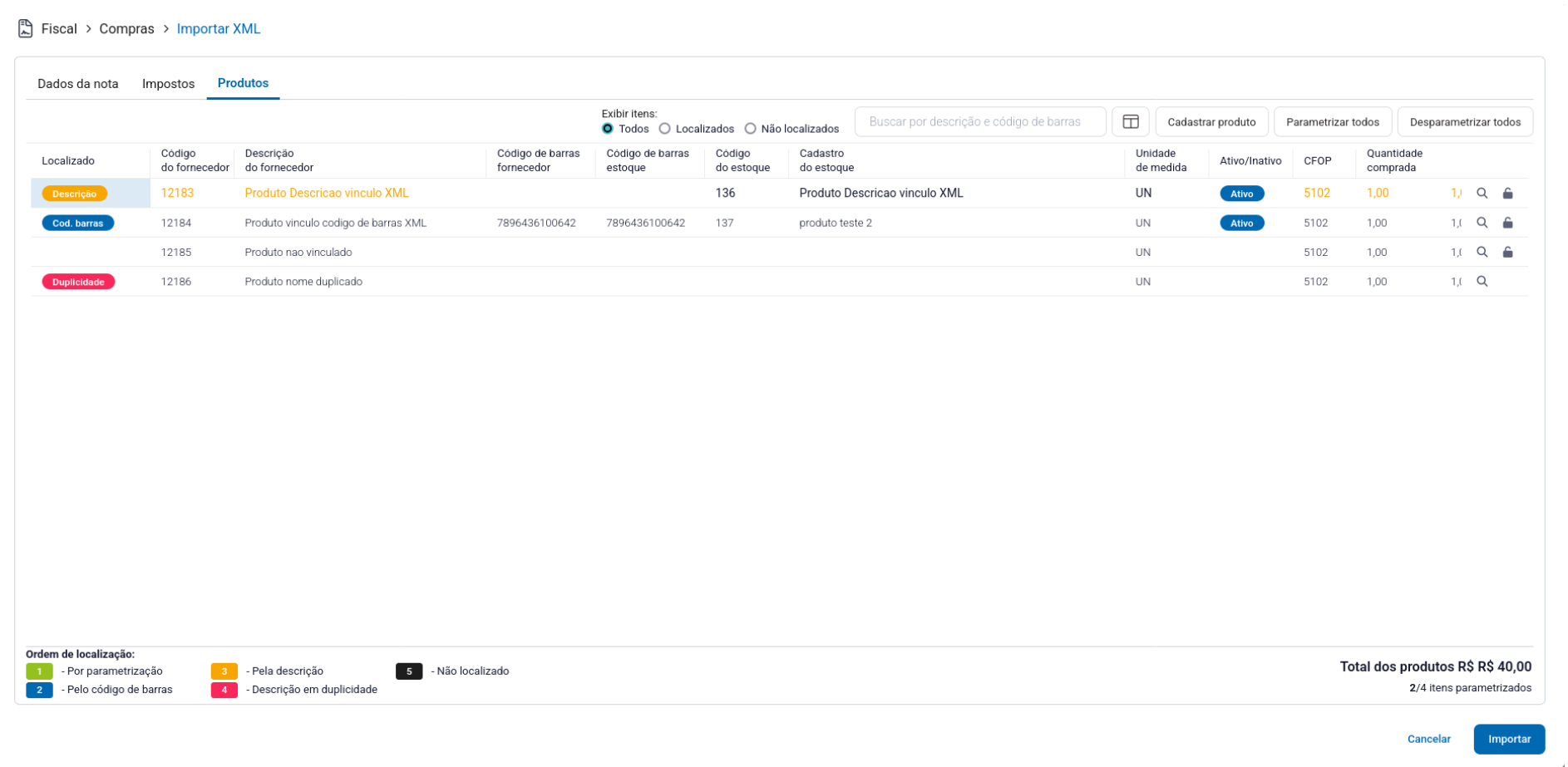Click the unlock padlock icon for product 12184
The width and height of the screenshot is (1568, 767).
(x=1507, y=223)
